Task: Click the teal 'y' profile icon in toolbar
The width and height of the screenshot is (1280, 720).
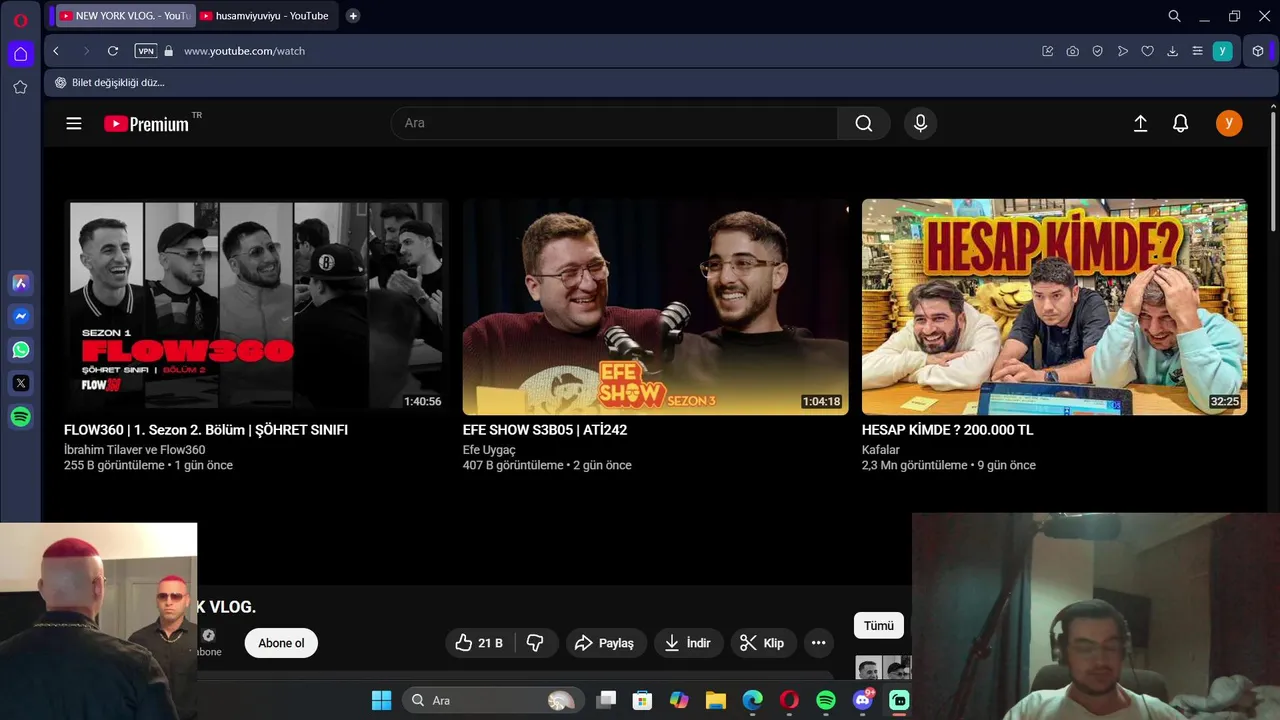Action: 1222,51
